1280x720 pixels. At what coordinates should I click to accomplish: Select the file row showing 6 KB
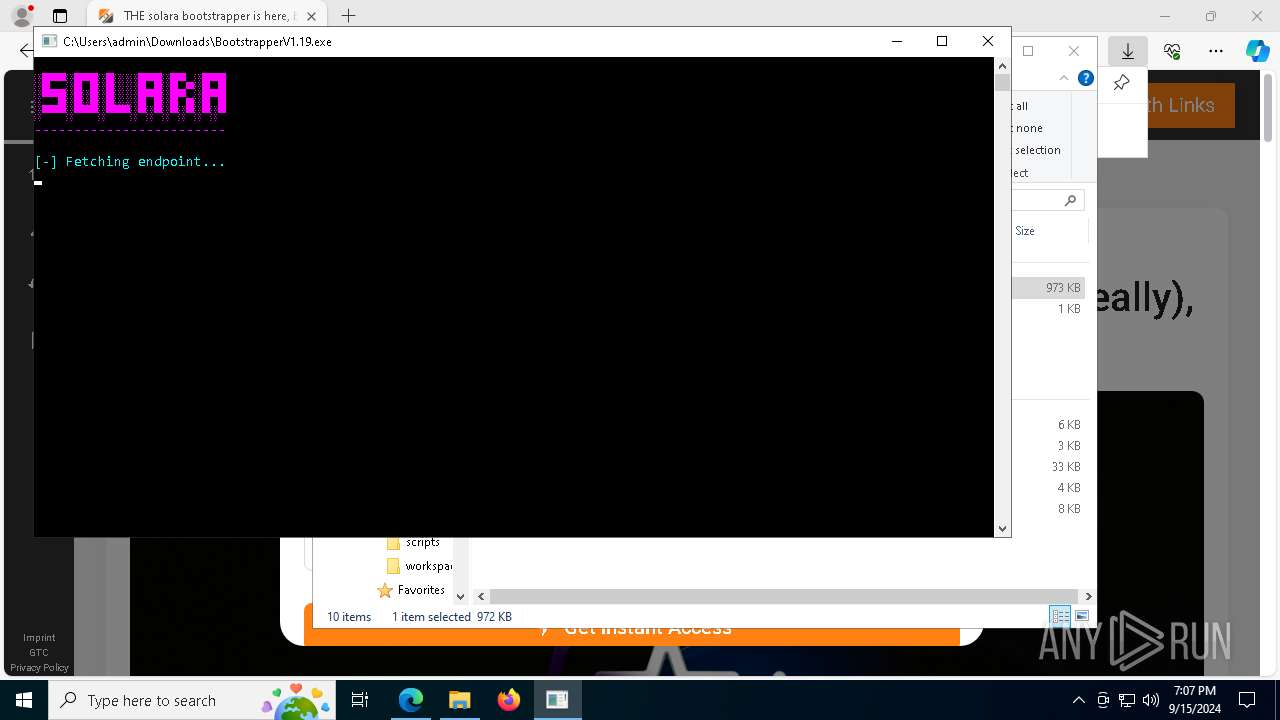click(x=1048, y=425)
